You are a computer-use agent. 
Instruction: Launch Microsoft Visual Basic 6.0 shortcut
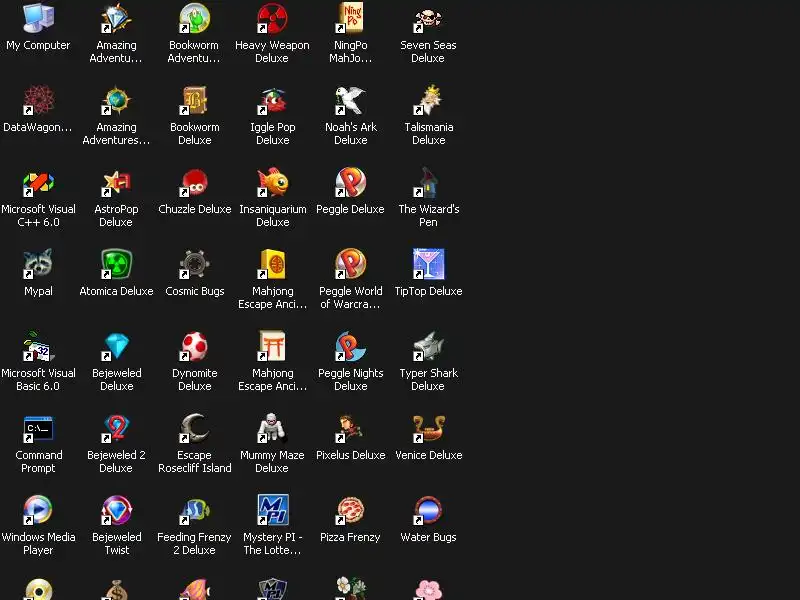pos(38,346)
